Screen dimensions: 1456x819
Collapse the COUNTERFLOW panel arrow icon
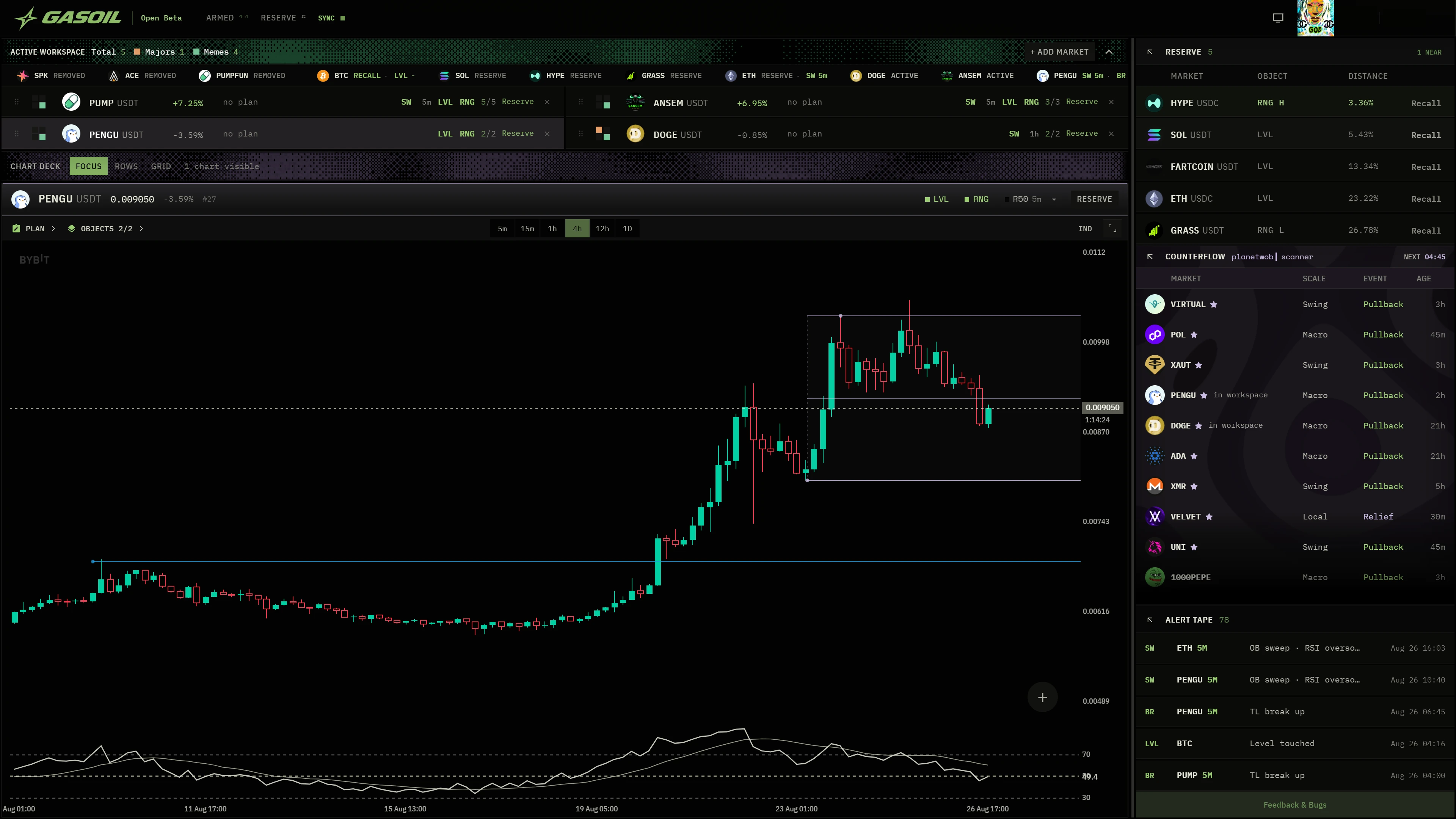(x=1150, y=257)
